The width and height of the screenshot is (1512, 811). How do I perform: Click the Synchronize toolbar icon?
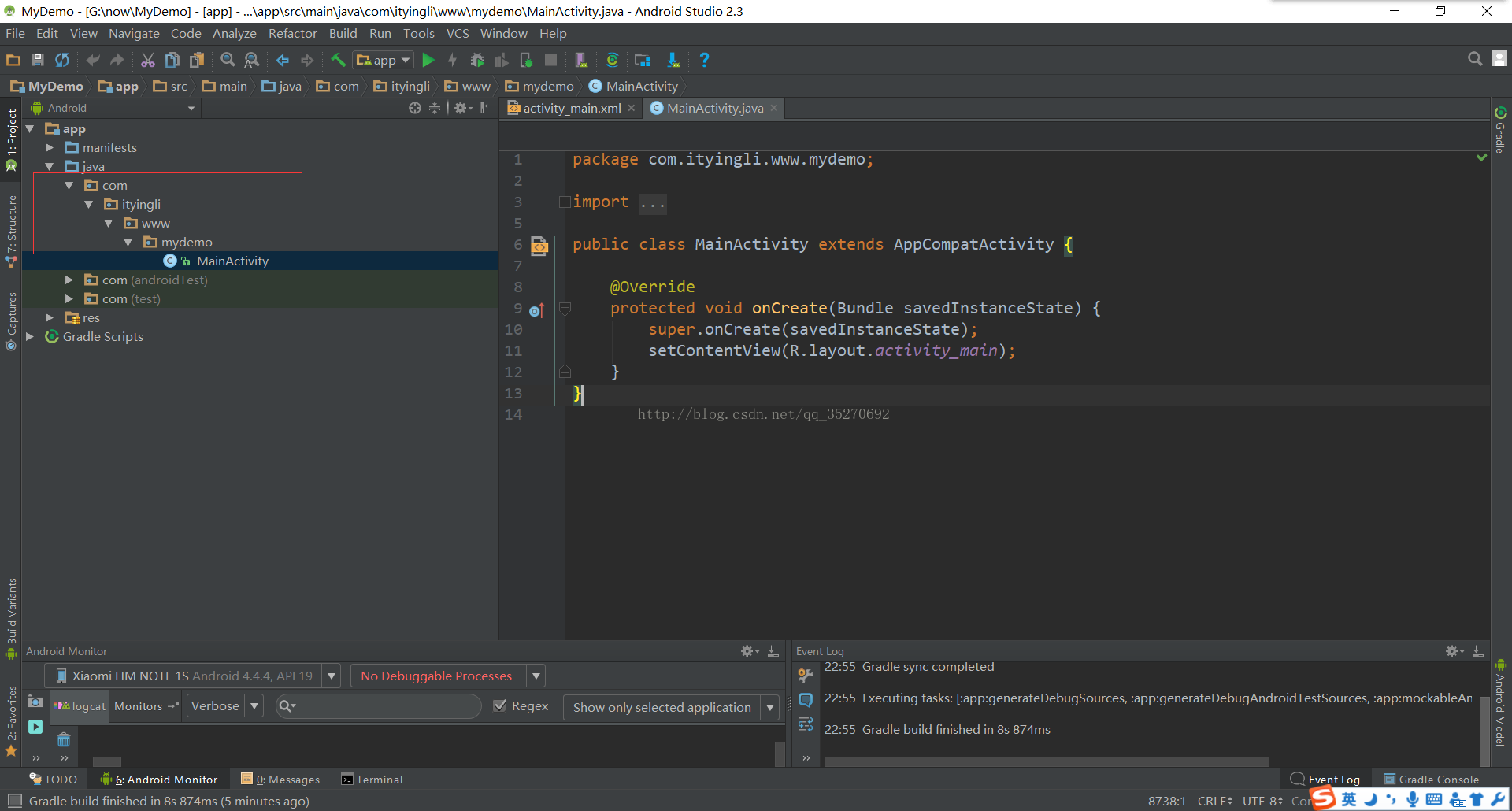pos(62,60)
